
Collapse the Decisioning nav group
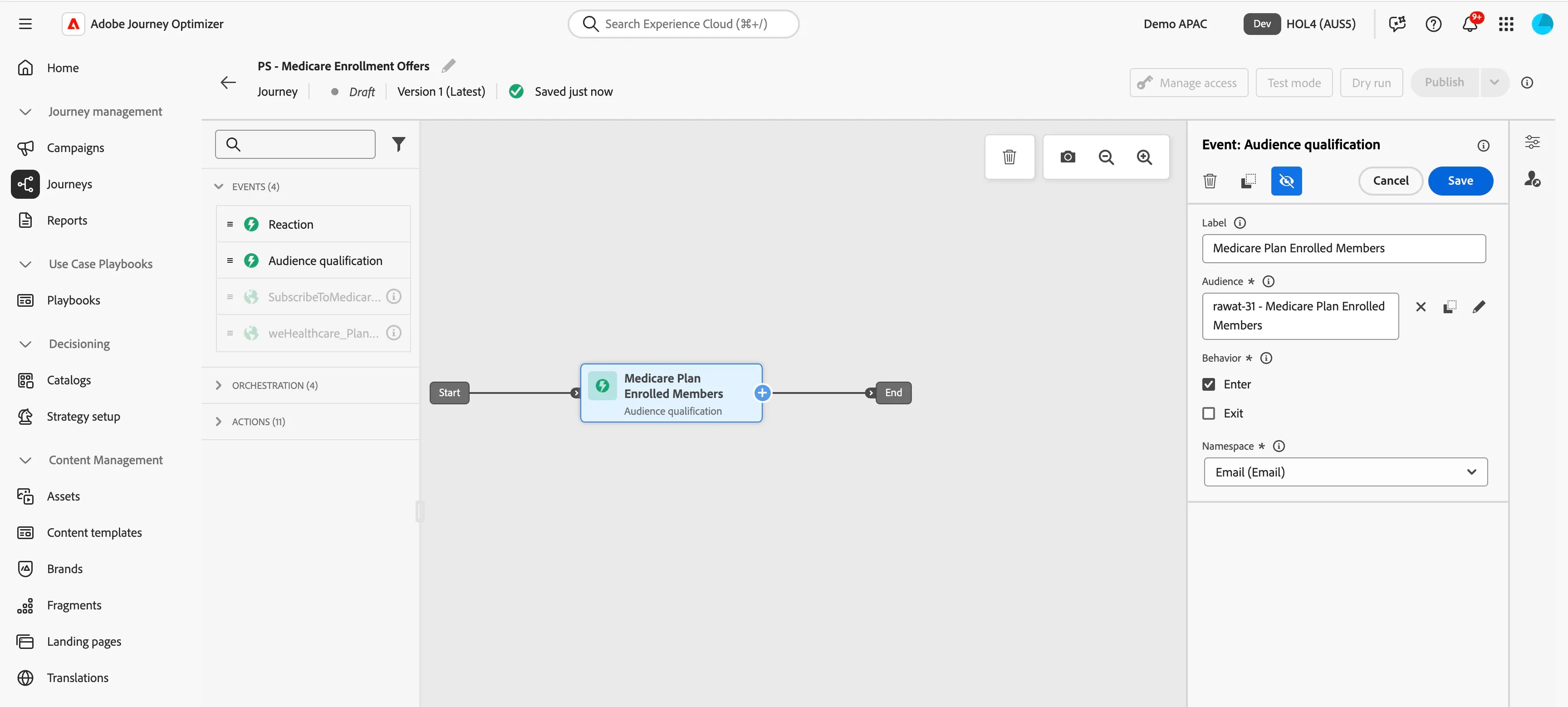25,344
